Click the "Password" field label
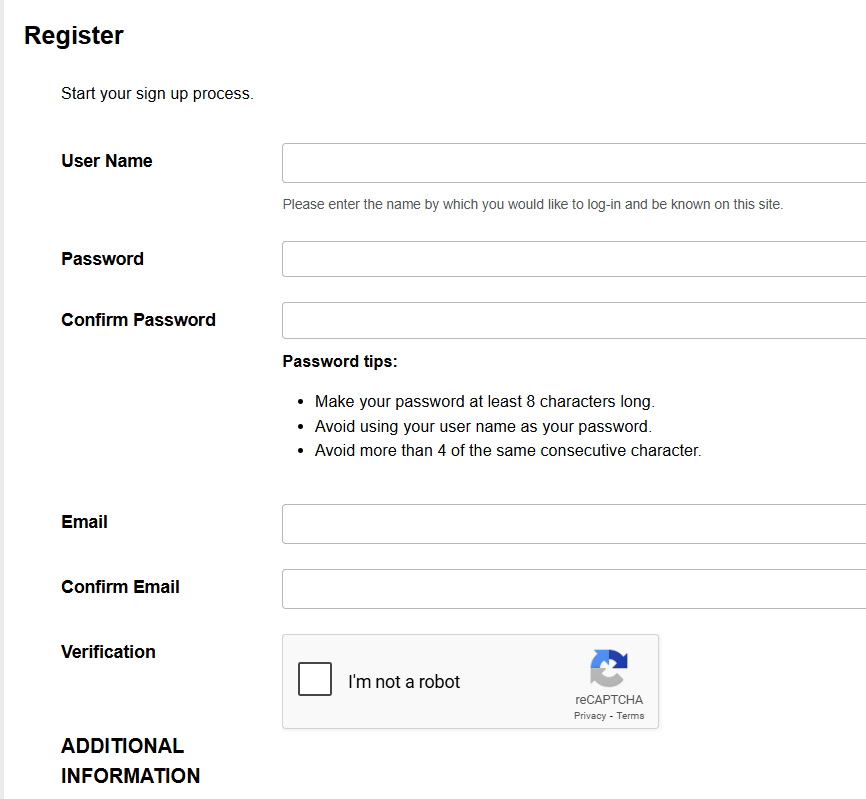866x799 pixels. point(102,259)
